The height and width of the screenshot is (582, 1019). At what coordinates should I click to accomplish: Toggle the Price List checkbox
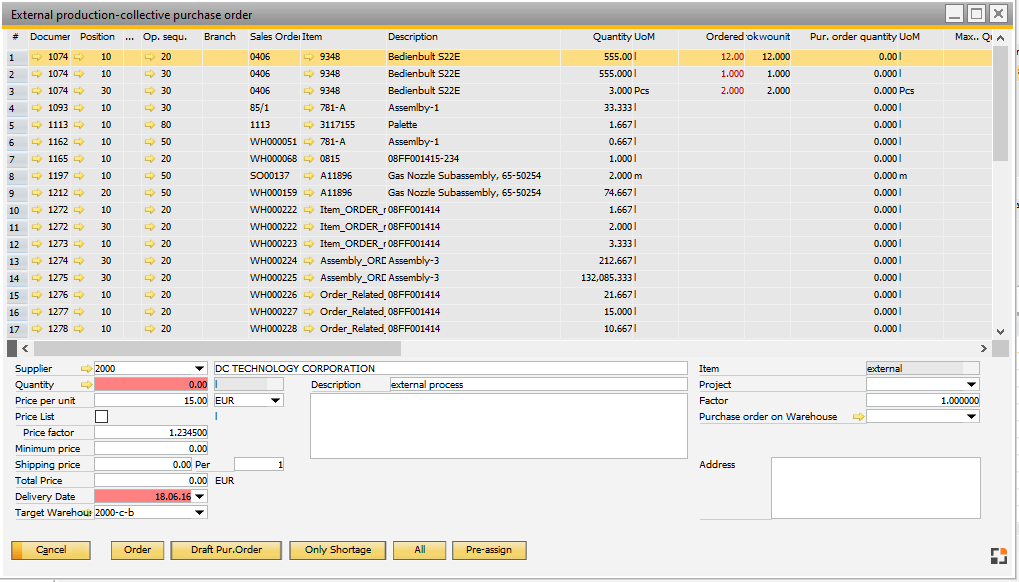pos(101,417)
